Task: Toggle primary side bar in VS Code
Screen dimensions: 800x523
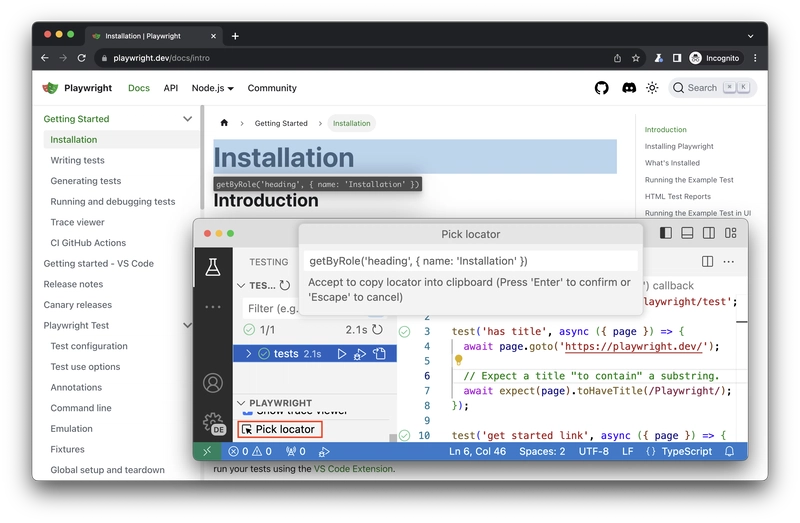Action: coord(665,233)
